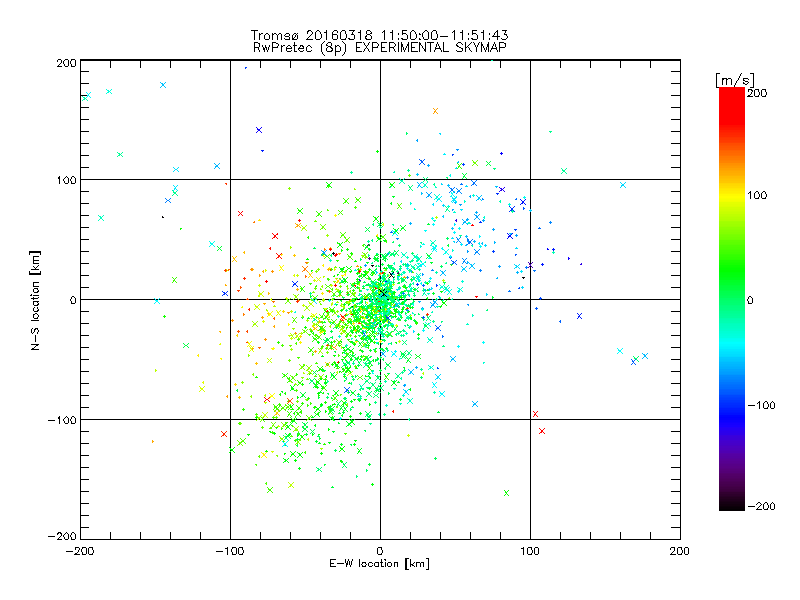The height and width of the screenshot is (600, 800).
Task: Click the colorbar tick label '-100'
Action: click(x=762, y=405)
